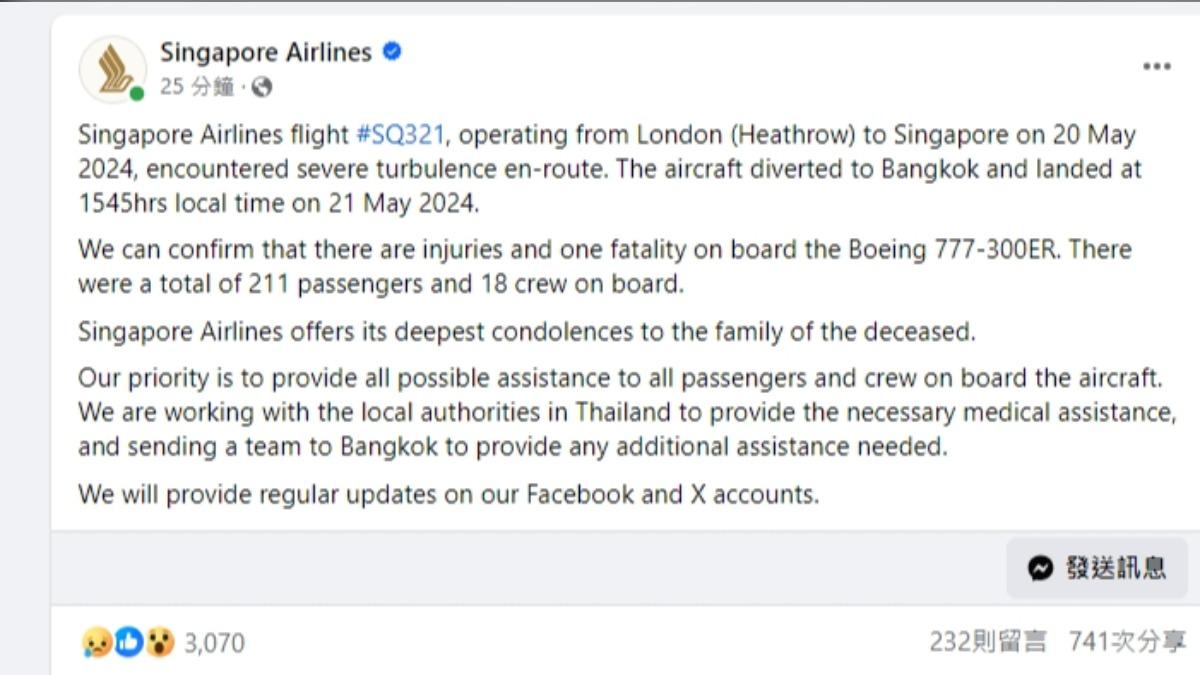Open the Singapore Airlines page name link
Screen dimensions: 1200x675
266,52
